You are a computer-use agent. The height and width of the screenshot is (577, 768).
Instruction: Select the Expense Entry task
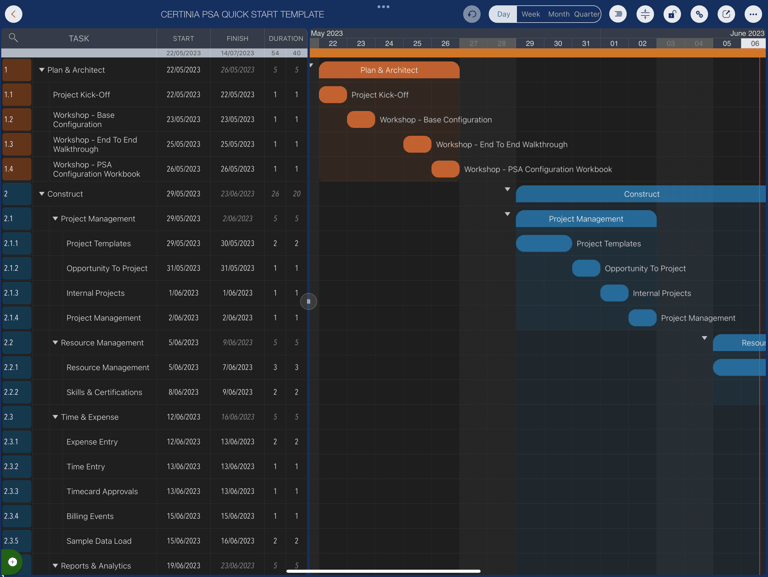pos(92,442)
